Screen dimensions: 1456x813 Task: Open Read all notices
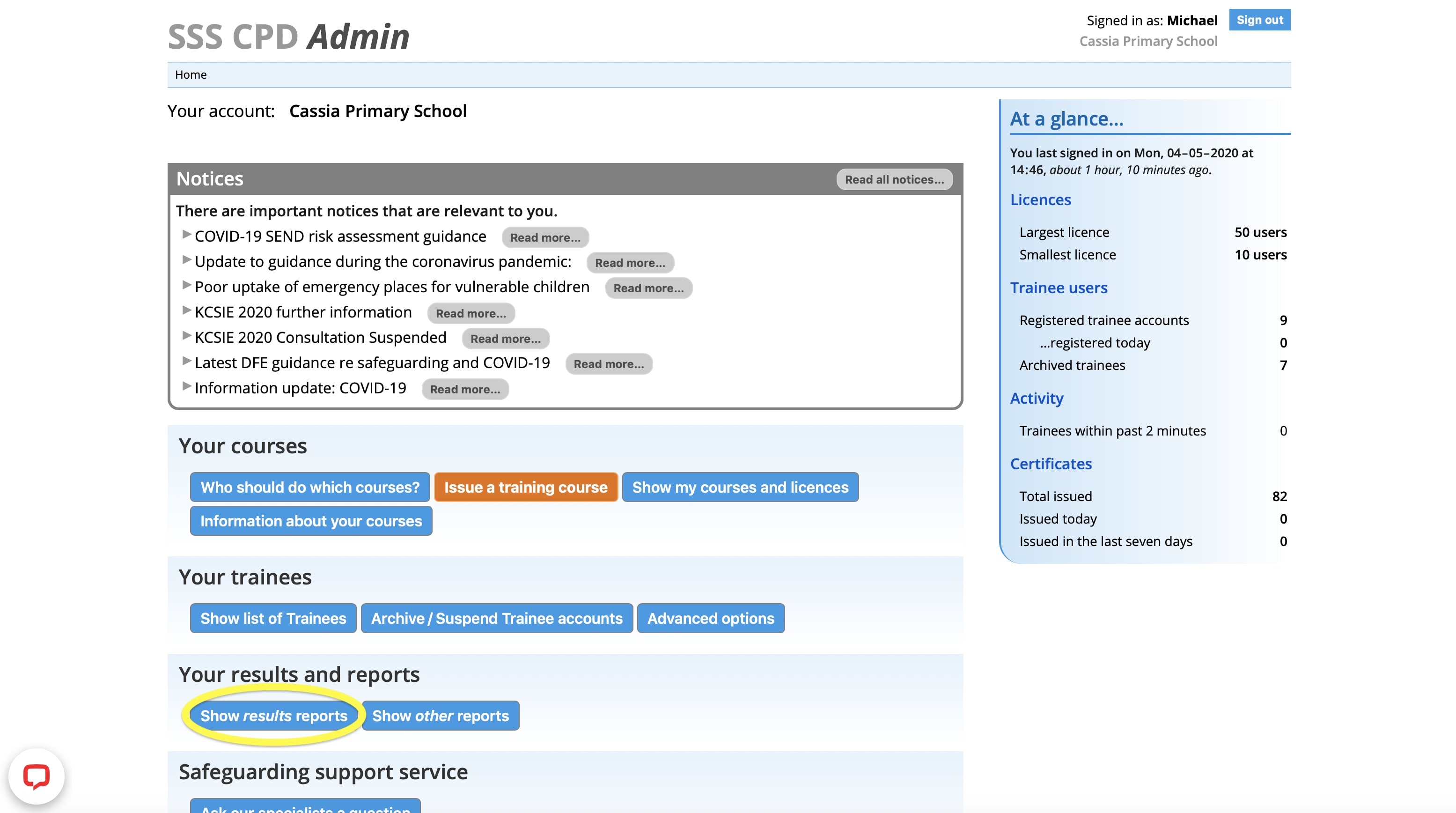894,179
